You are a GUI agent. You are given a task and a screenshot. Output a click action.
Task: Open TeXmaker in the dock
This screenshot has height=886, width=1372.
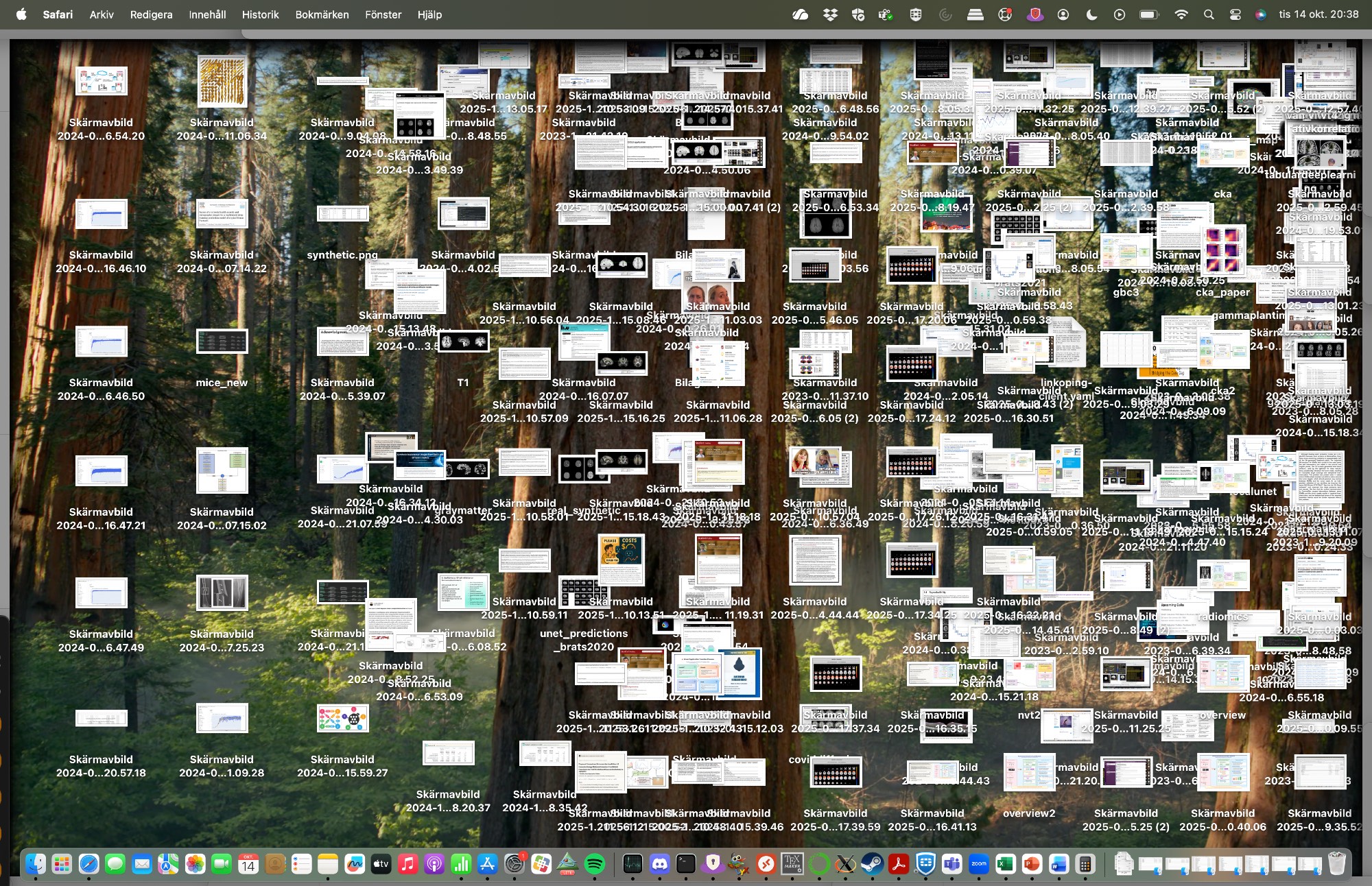(792, 864)
